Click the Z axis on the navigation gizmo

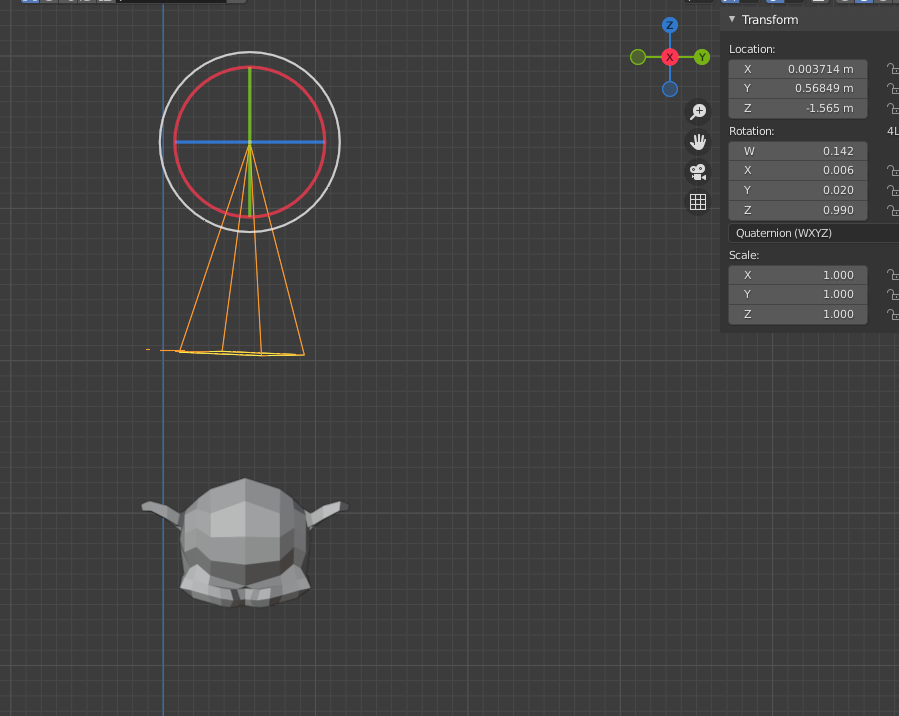click(670, 25)
